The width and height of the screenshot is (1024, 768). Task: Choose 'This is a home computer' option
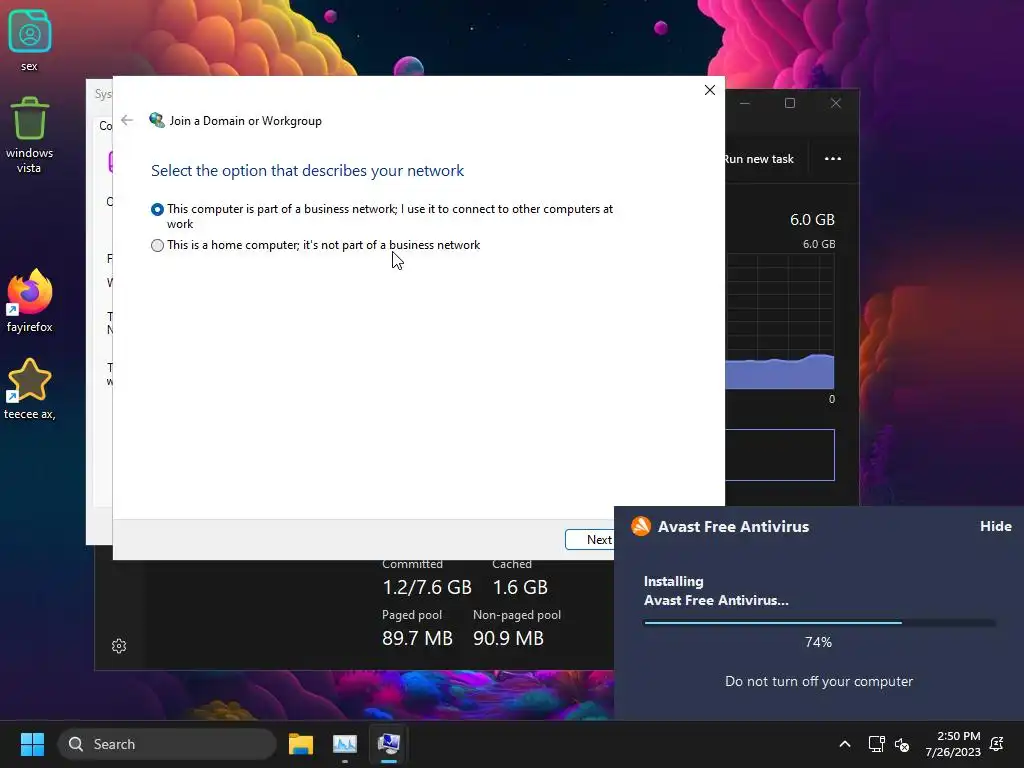point(157,246)
